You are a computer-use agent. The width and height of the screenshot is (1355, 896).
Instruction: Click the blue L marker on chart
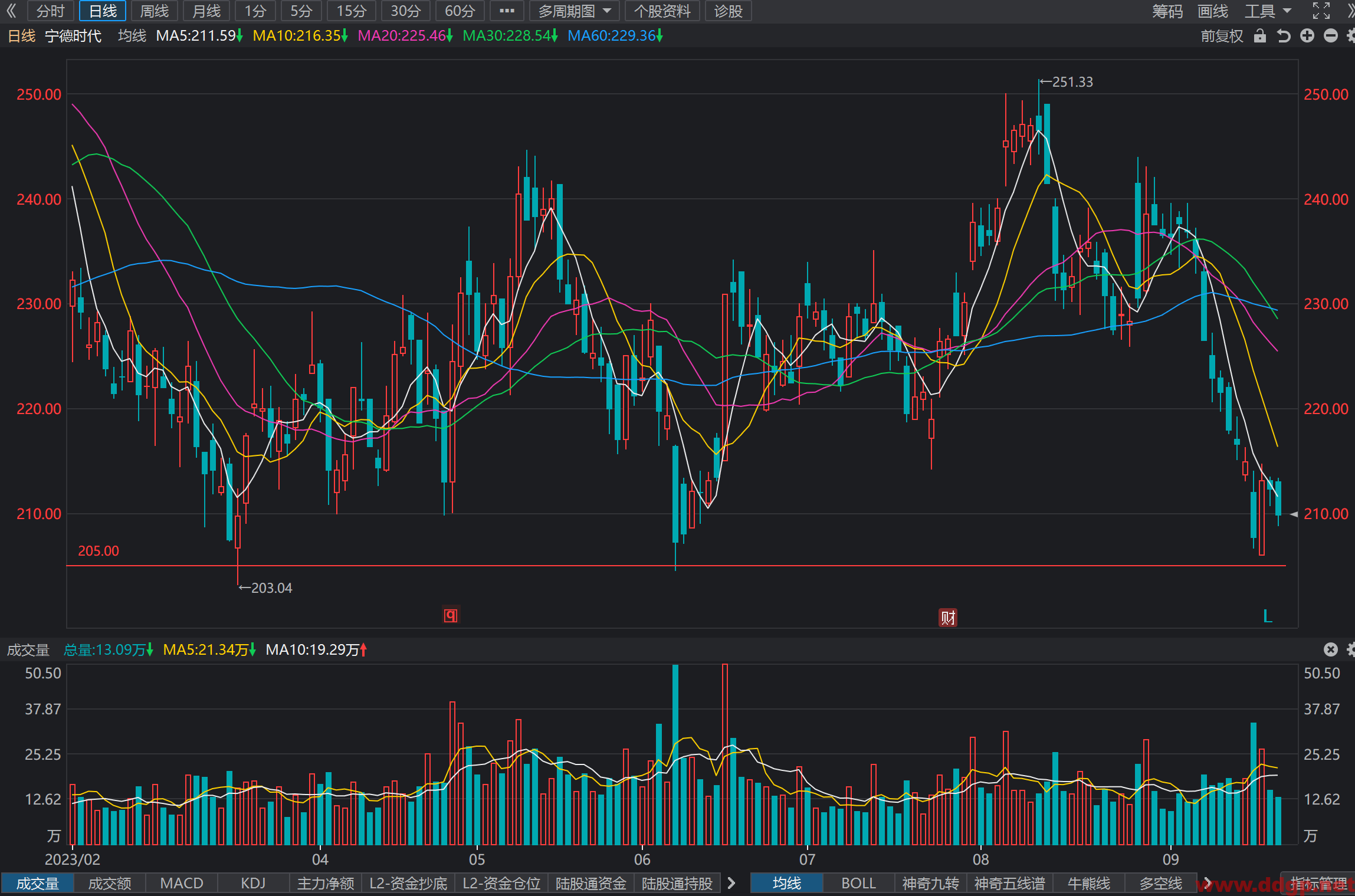[x=1267, y=617]
